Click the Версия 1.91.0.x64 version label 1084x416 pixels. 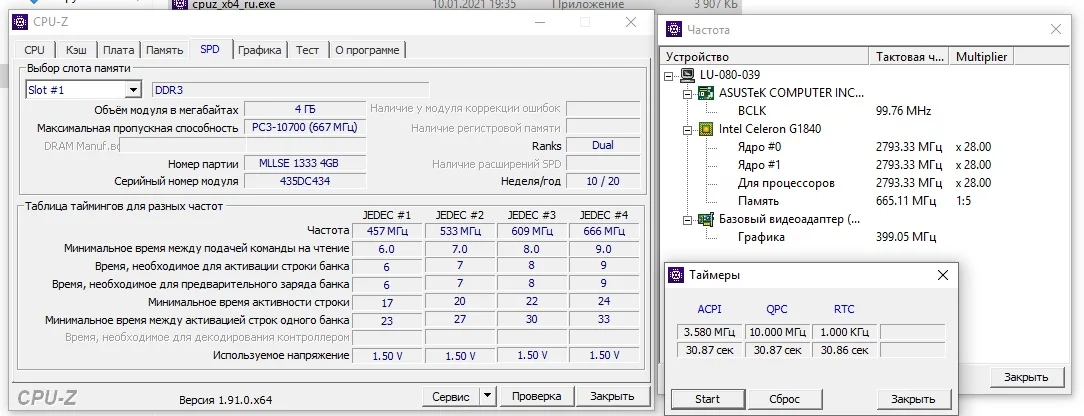[x=225, y=399]
